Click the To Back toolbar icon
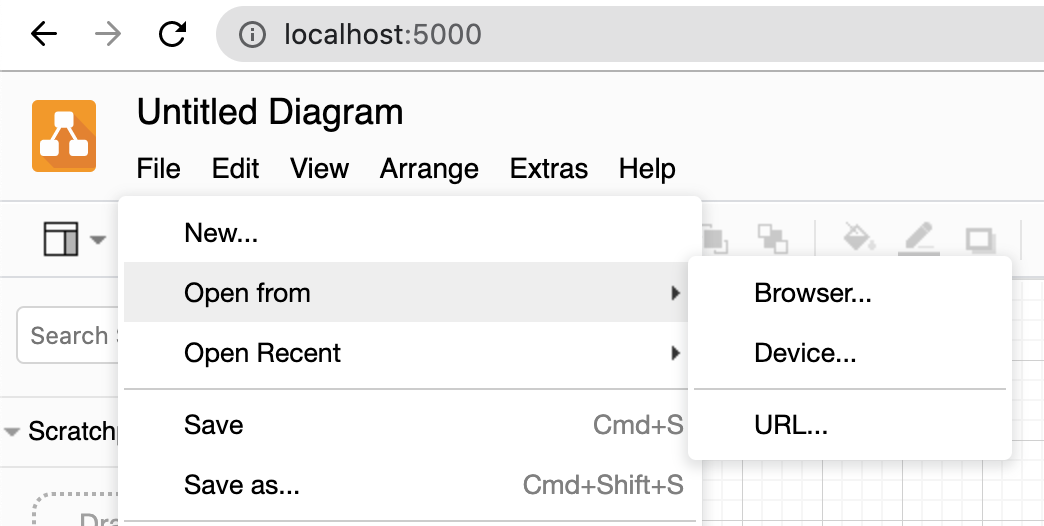Screen dimensions: 1044x526 coord(773,238)
